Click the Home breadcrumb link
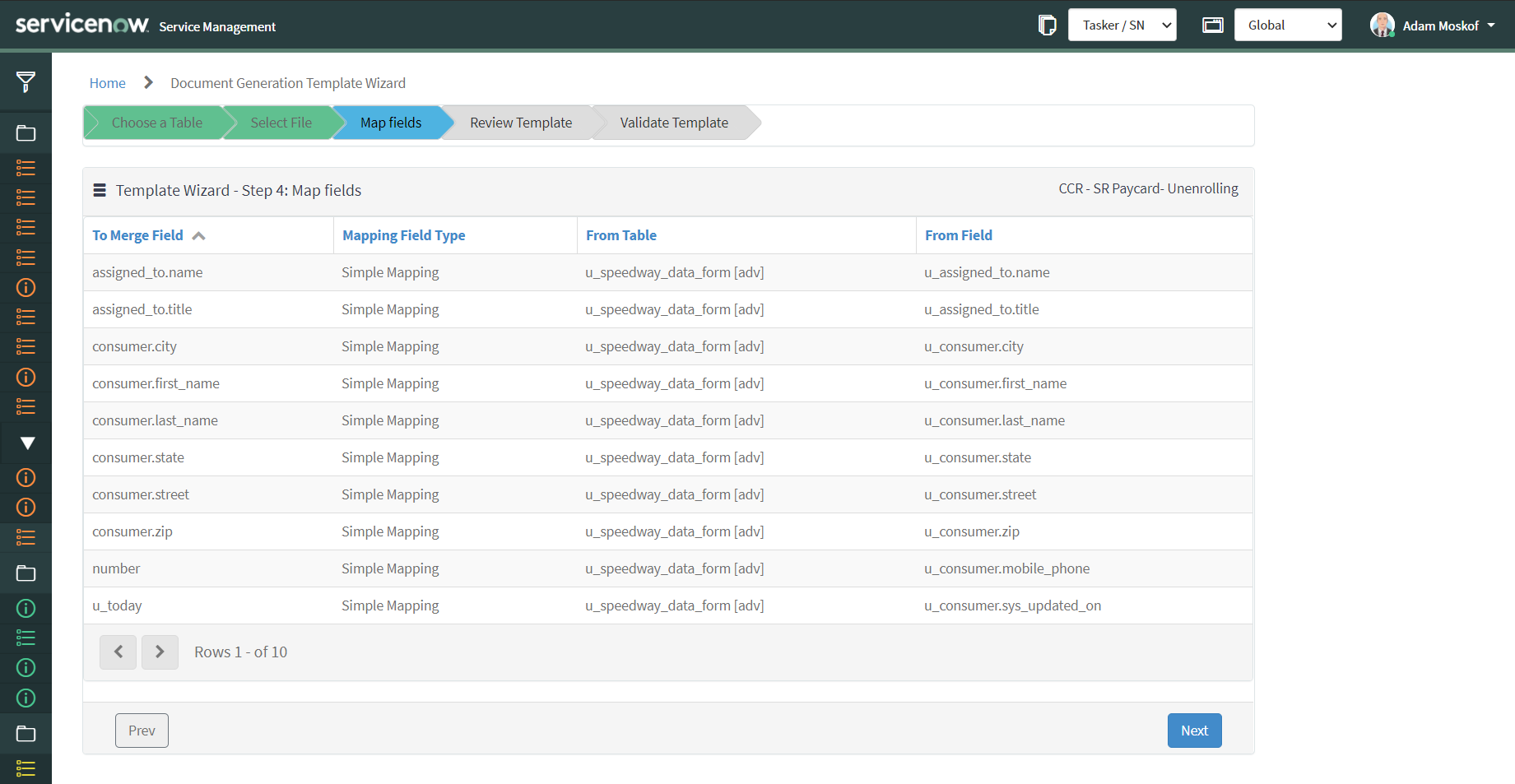1515x784 pixels. pyautogui.click(x=108, y=83)
